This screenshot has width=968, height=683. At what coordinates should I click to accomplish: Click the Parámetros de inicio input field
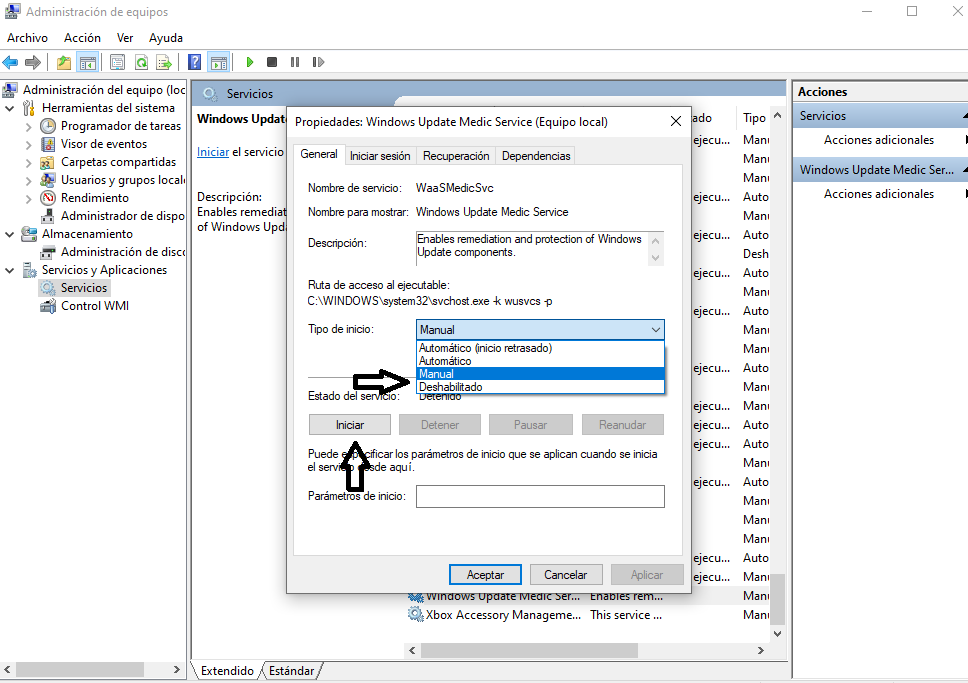[540, 497]
